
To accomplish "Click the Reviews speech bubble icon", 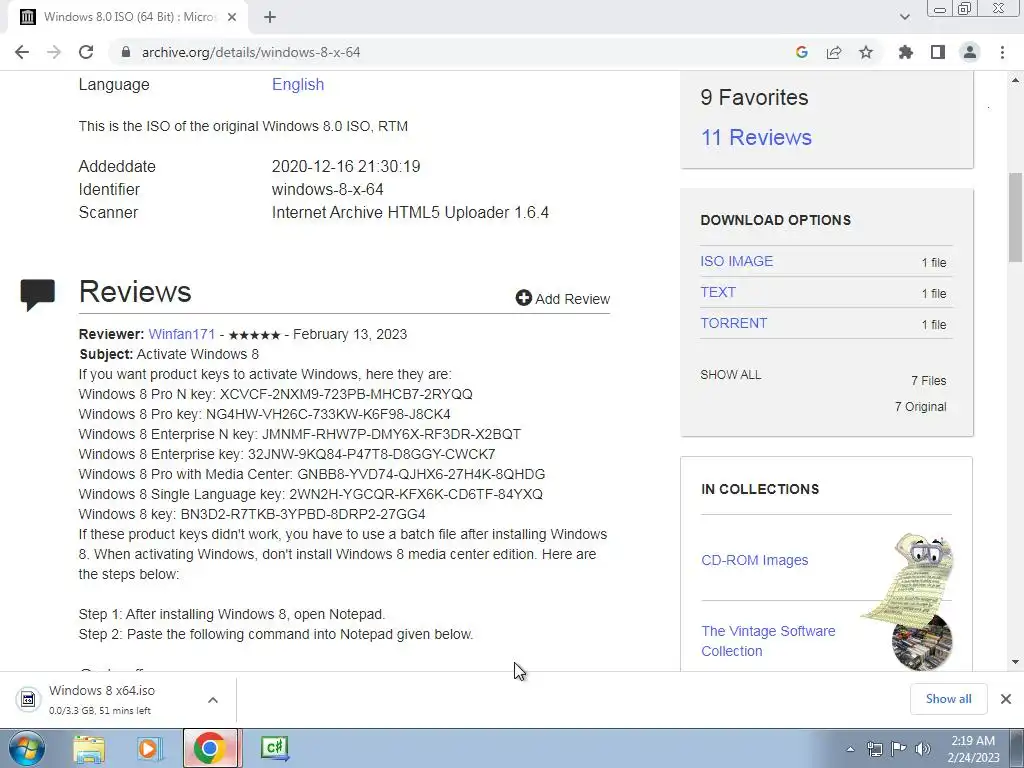I will (37, 295).
